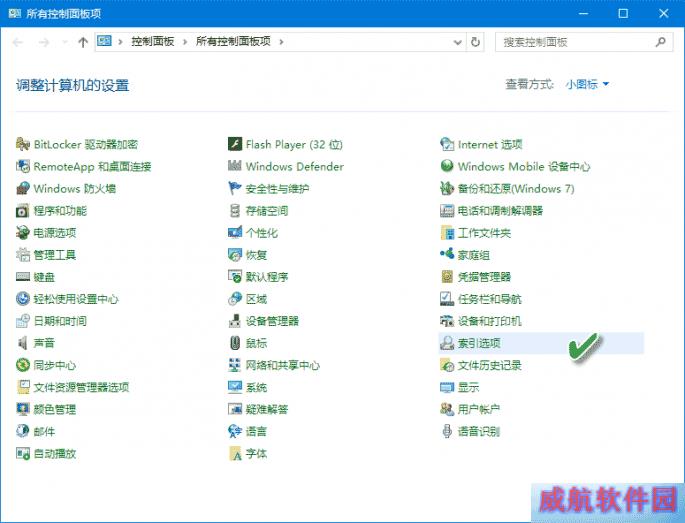Viewport: 685px width, 523px height.
Task: Expand the chevron after 控制面板 breadcrumb
Action: 185,42
